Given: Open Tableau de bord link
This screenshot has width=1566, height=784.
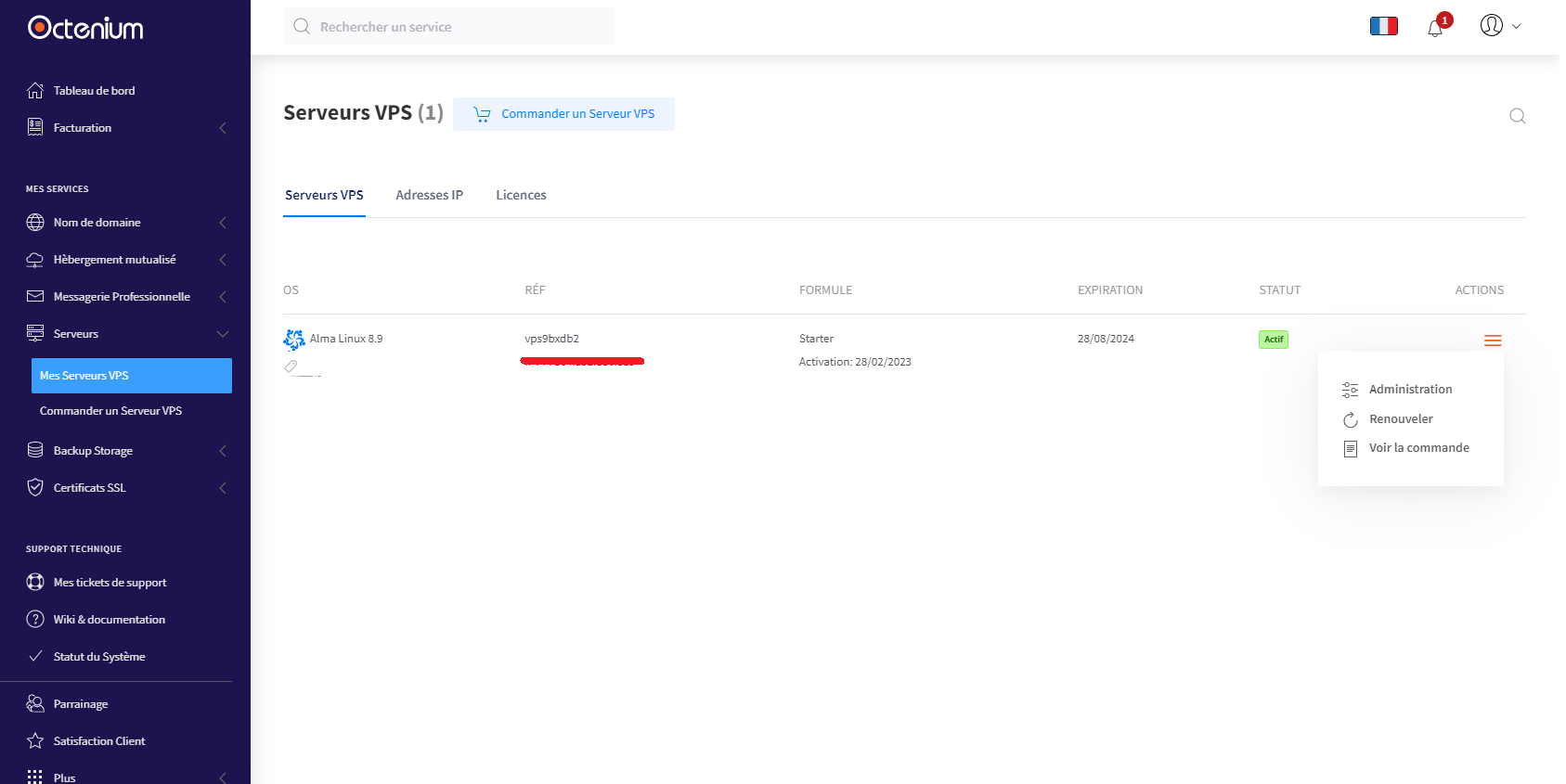Looking at the screenshot, I should pos(94,90).
